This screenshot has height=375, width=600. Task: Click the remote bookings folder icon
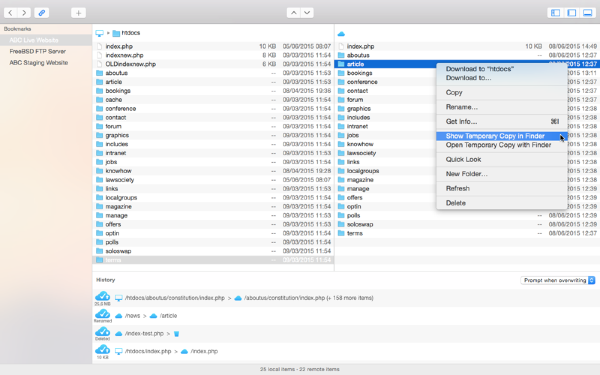click(x=341, y=73)
